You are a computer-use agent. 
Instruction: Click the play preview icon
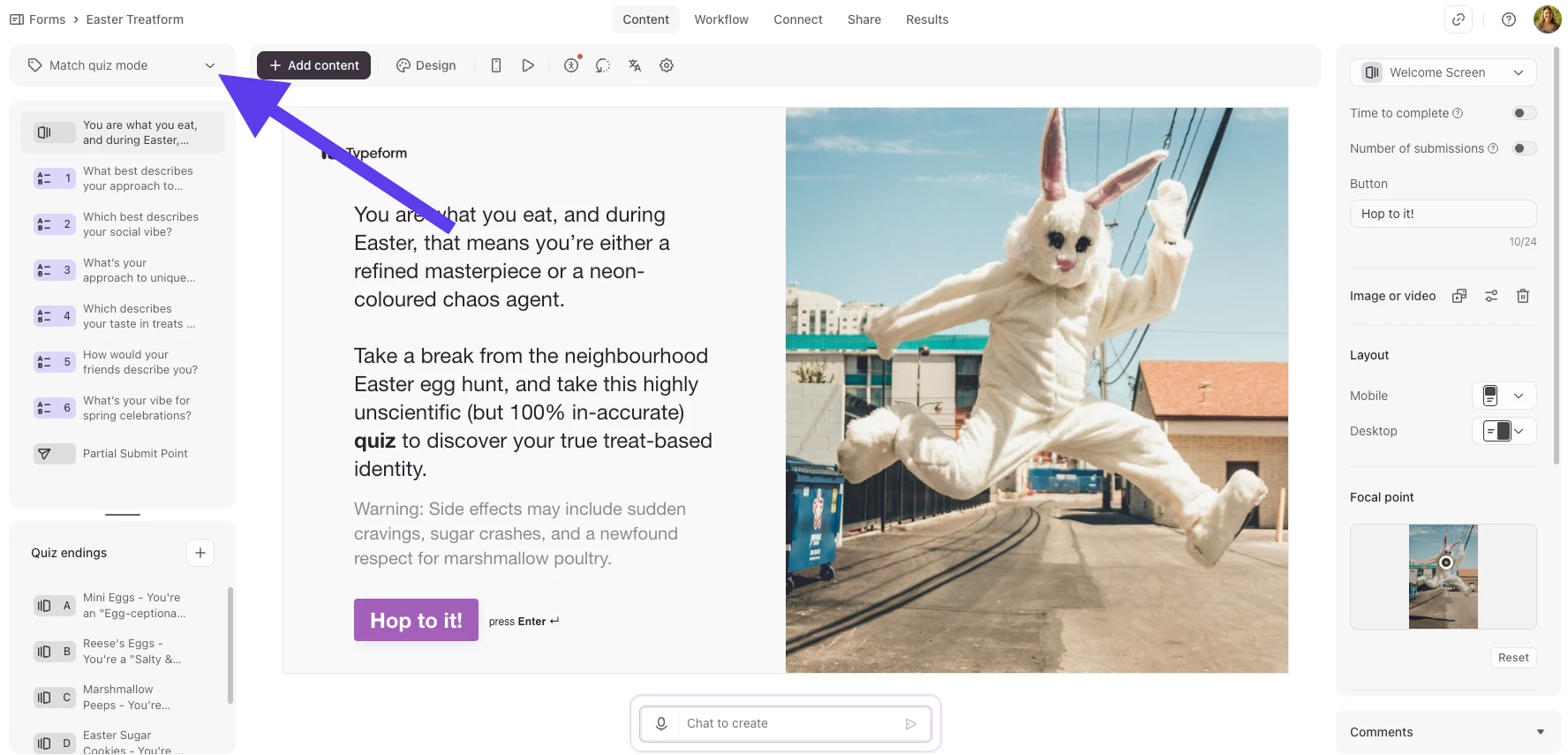pyautogui.click(x=528, y=65)
